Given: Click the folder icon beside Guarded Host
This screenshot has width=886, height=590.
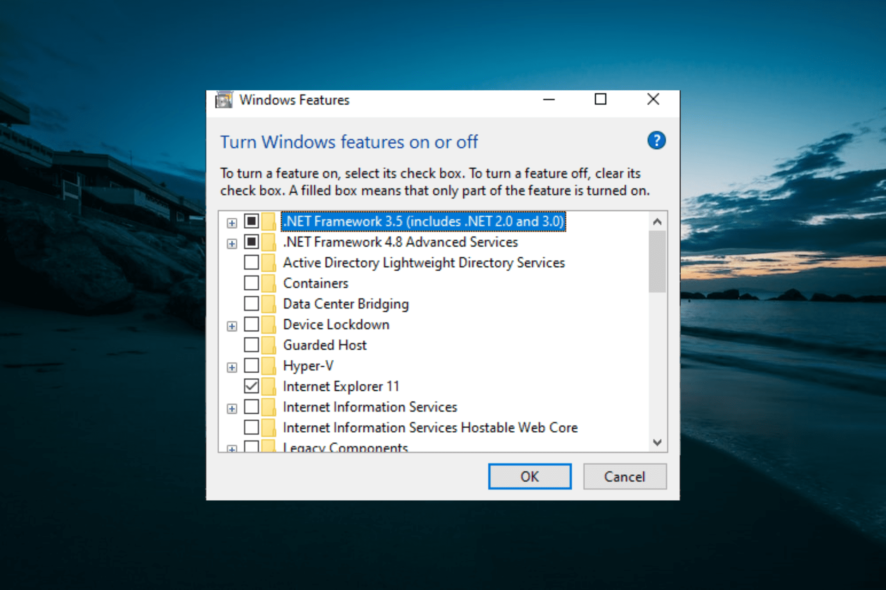Looking at the screenshot, I should 269,345.
